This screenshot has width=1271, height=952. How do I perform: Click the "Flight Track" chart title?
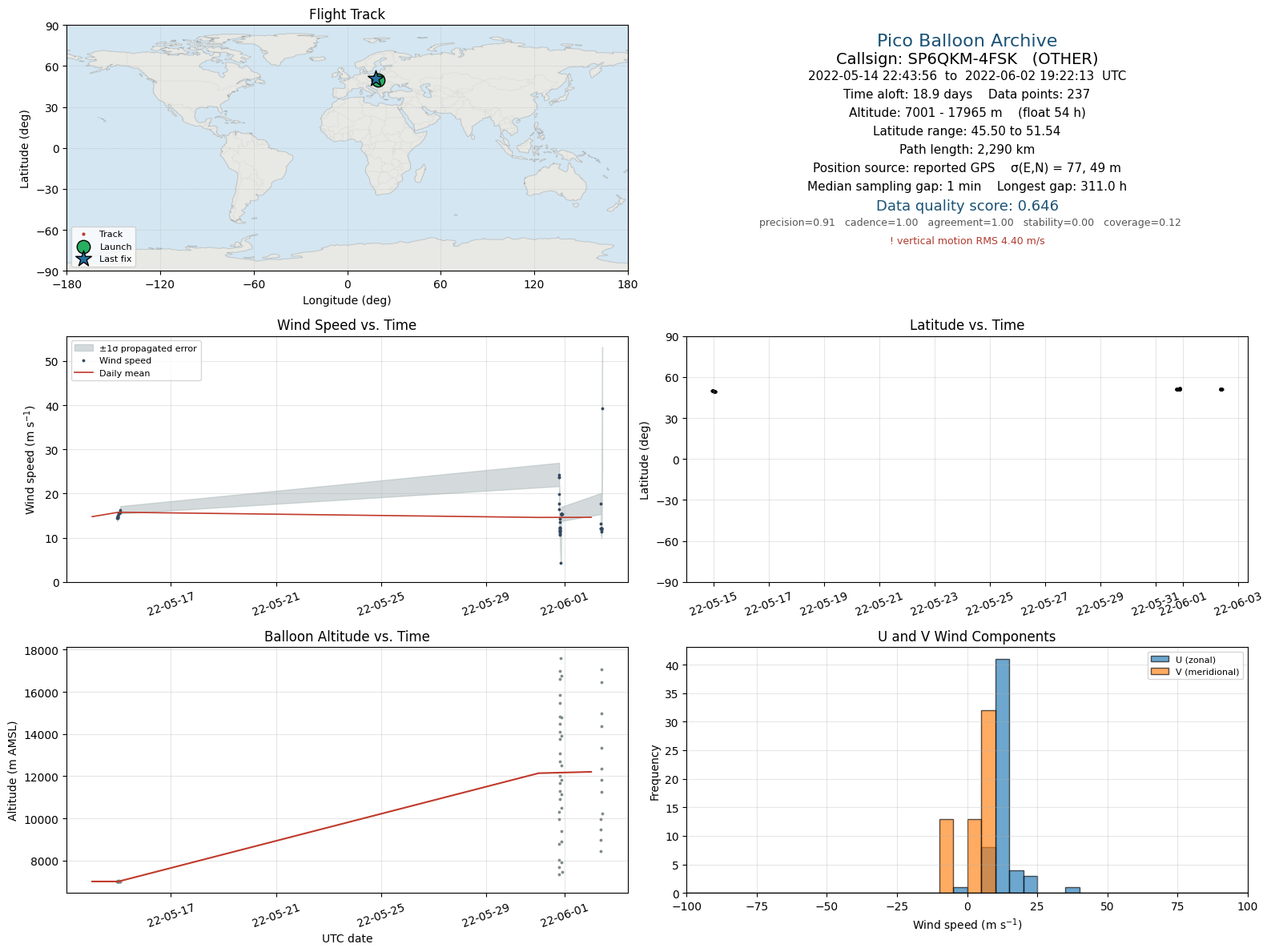(347, 14)
